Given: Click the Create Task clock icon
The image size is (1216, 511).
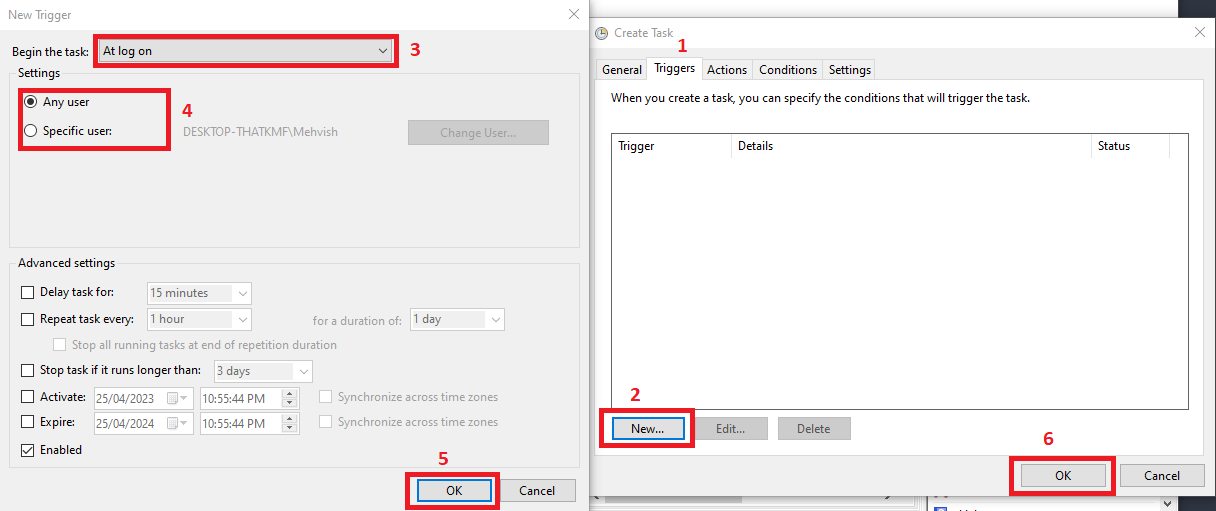Looking at the screenshot, I should coord(602,33).
